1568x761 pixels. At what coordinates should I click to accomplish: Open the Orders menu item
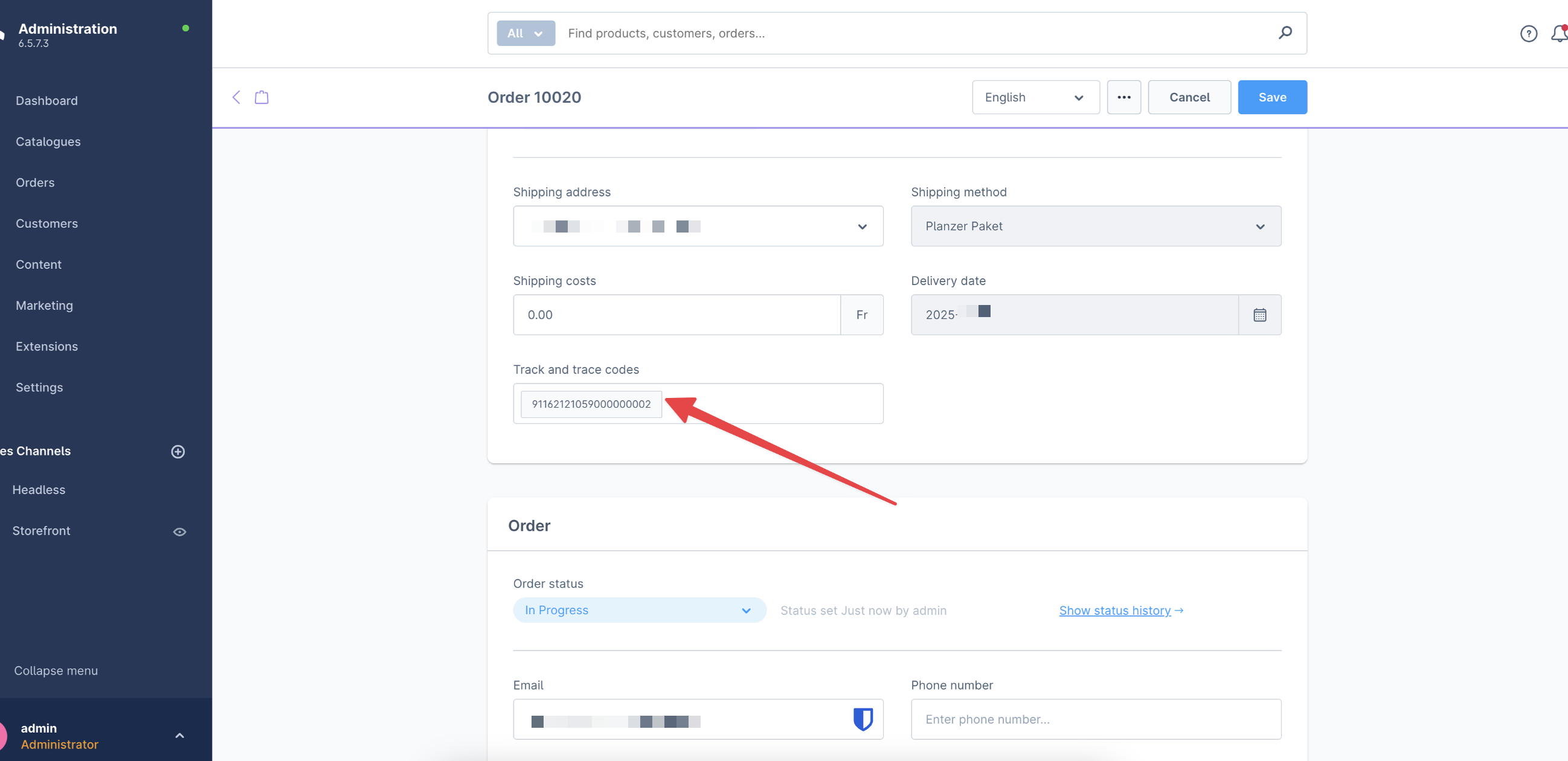35,182
